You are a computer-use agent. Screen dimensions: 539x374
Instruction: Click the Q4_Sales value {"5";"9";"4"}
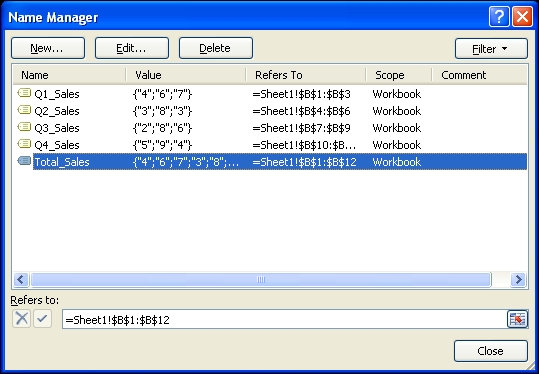tap(162, 145)
